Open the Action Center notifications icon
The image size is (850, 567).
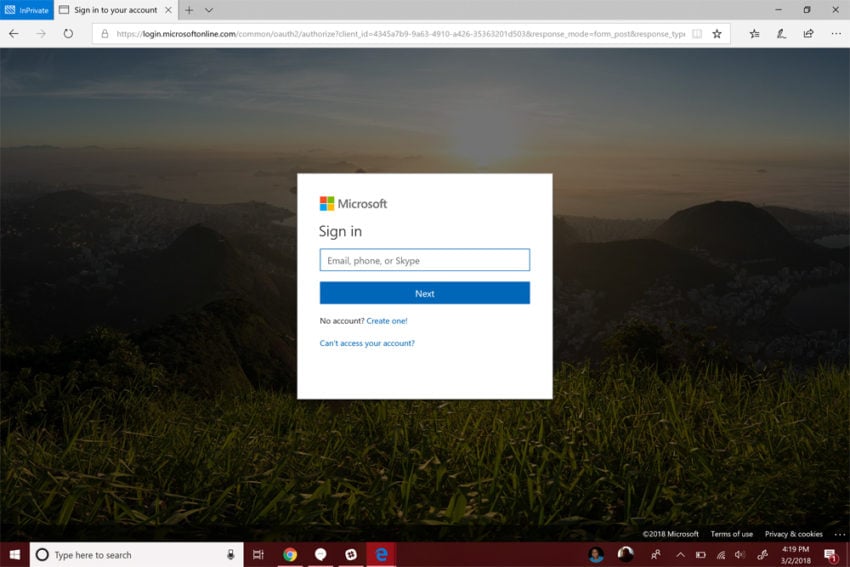point(830,555)
